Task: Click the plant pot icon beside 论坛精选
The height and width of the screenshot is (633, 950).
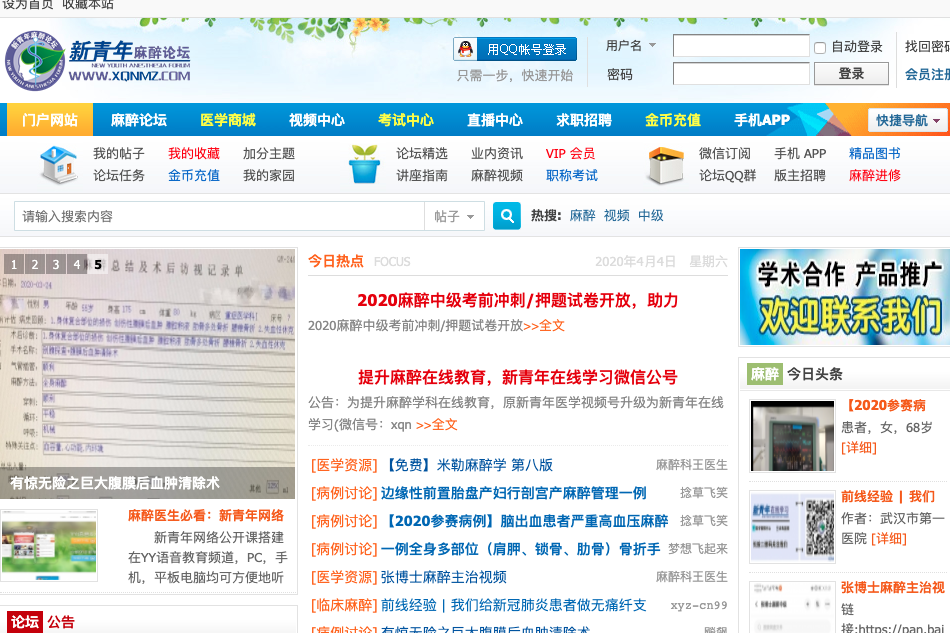Action: [x=364, y=164]
